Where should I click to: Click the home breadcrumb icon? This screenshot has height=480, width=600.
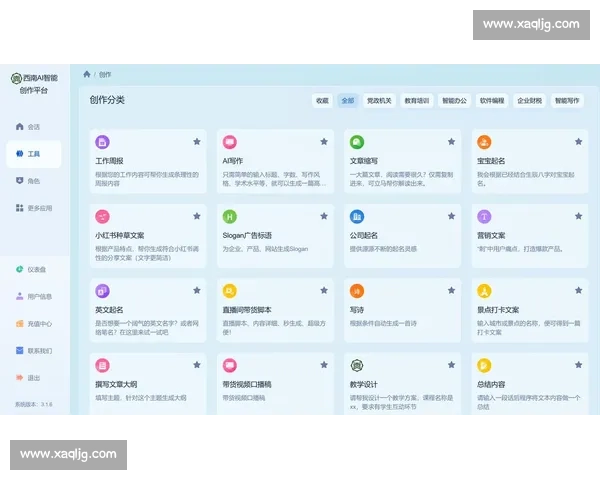(87, 74)
